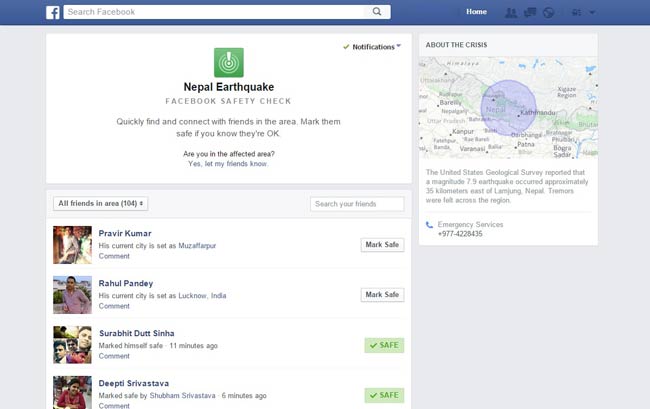
Task: Click the Facebook logo icon
Action: click(53, 12)
